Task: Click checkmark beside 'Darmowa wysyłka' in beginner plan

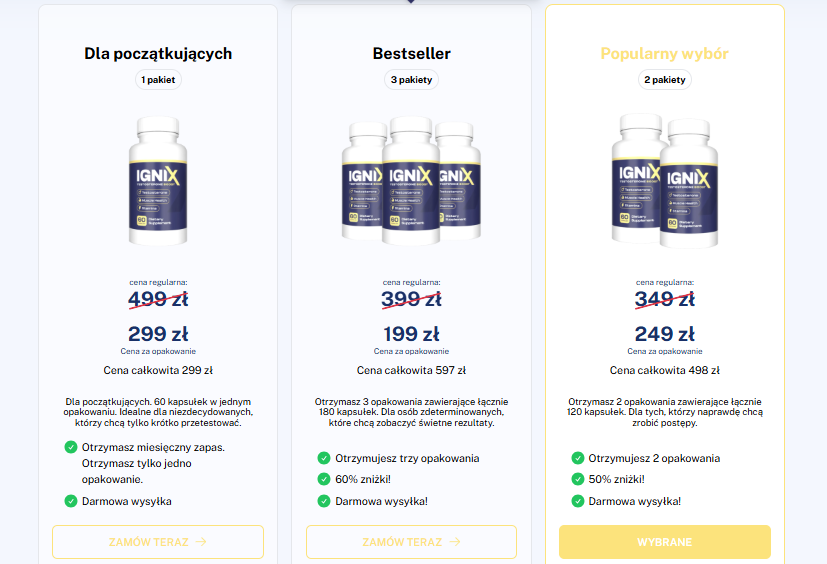Action: 70,501
